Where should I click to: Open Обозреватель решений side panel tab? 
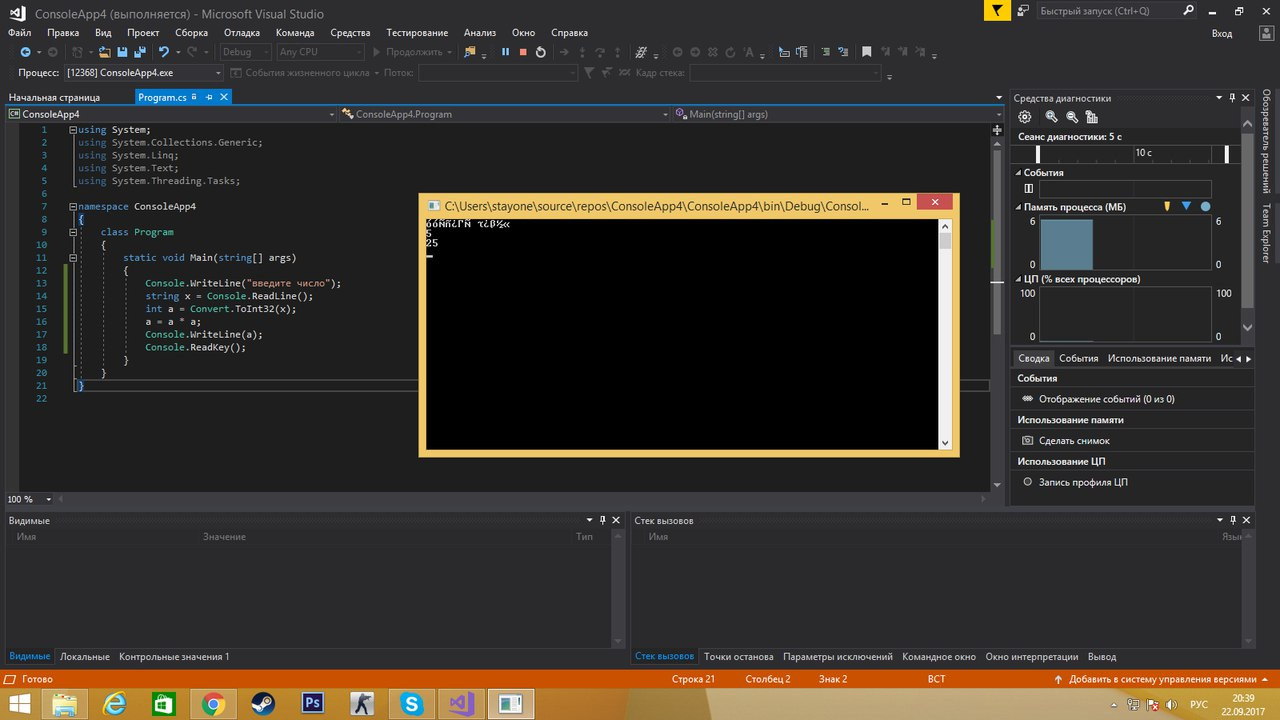coord(1266,141)
